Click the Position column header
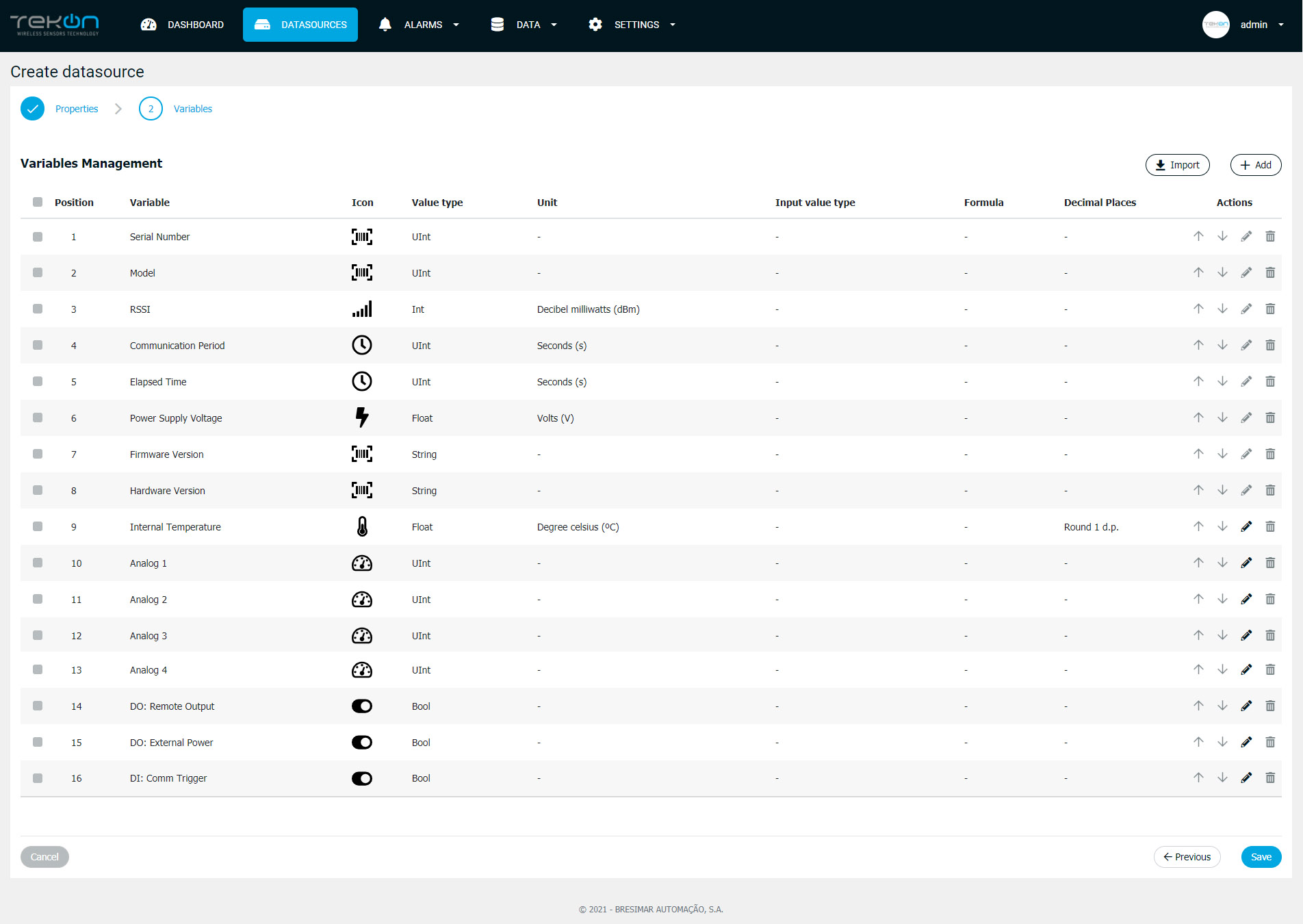Screen dimensions: 1303x924 pos(74,202)
